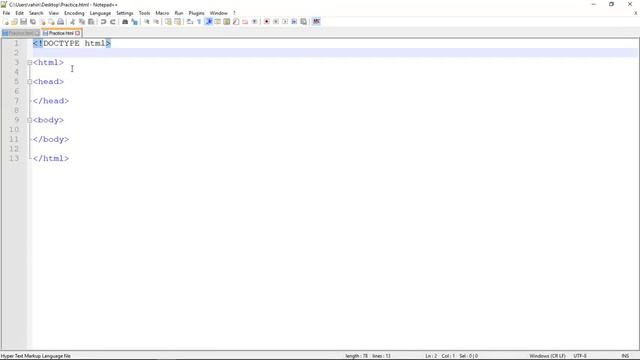Open the ? help menu

[x=234, y=13]
